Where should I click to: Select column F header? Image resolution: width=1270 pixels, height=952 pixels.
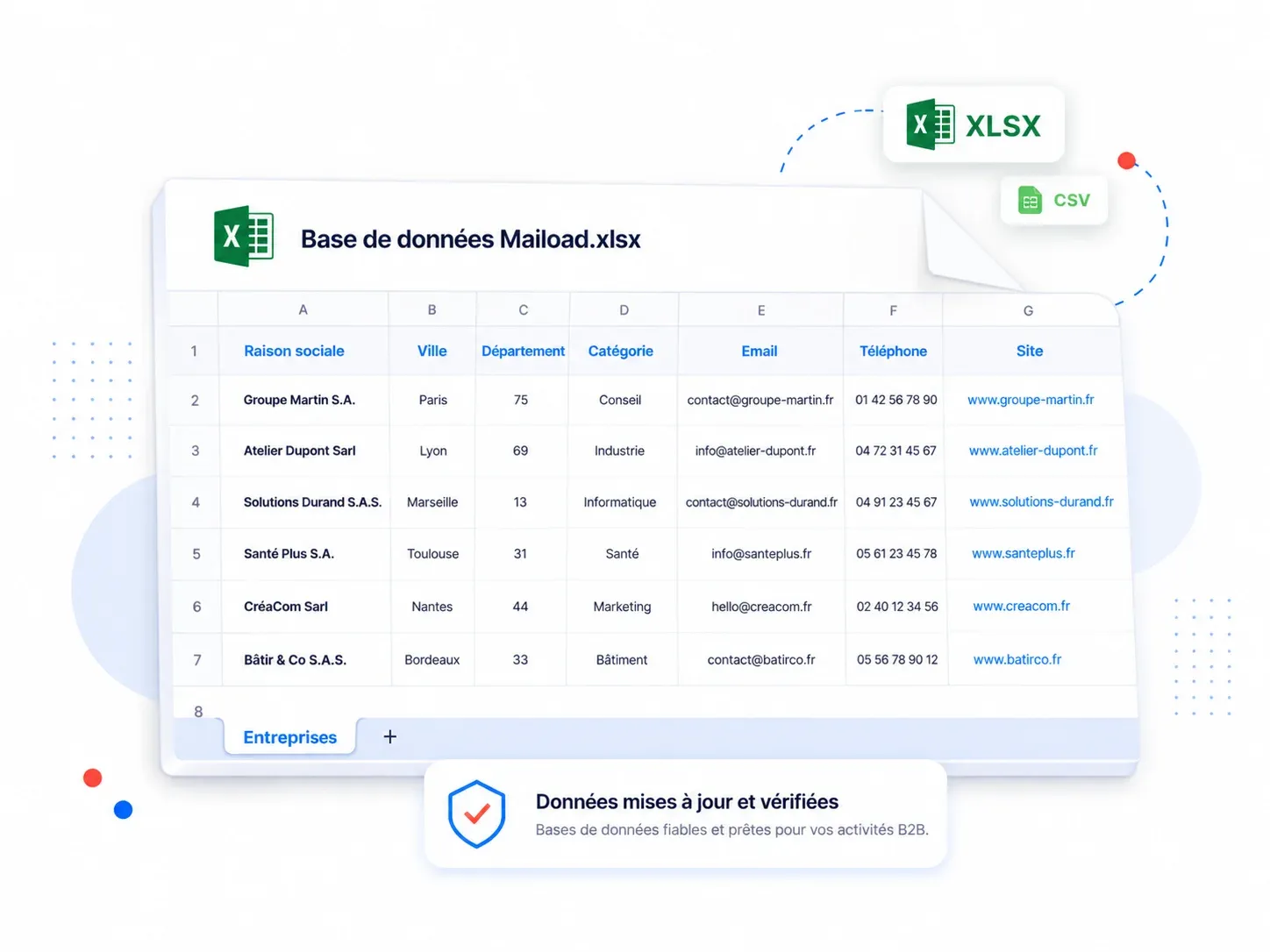[x=893, y=309]
